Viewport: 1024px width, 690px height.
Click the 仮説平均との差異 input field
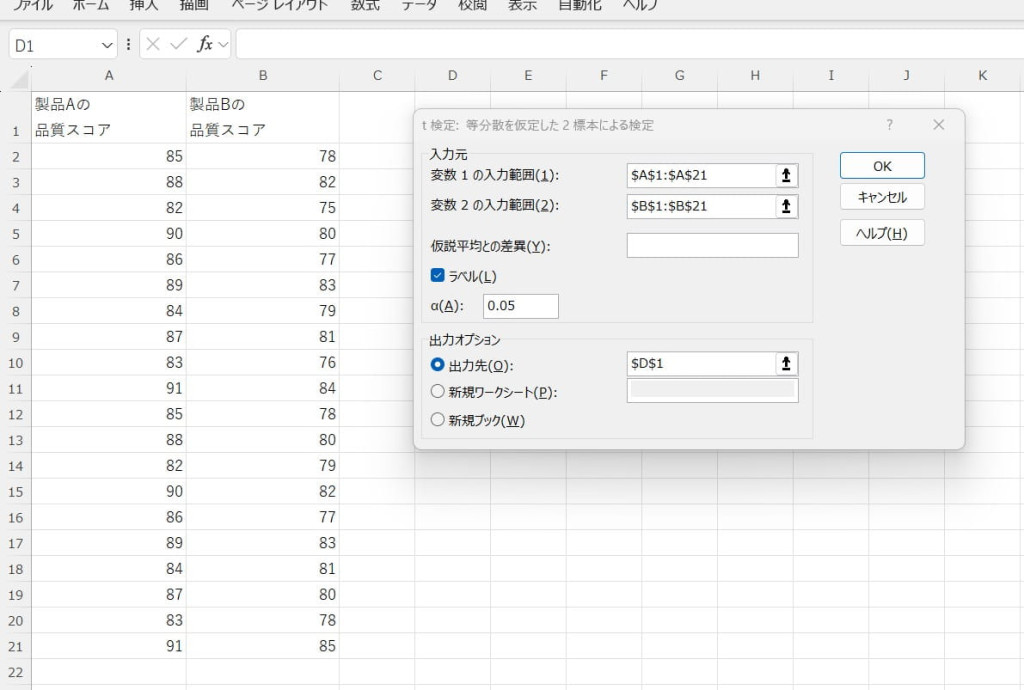[712, 246]
